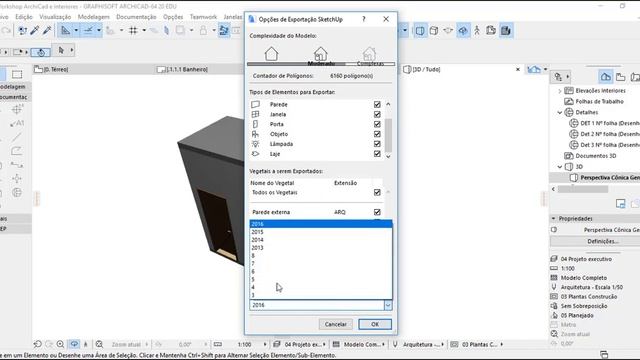
Task: Open the Teamwork menu
Action: pos(203,17)
